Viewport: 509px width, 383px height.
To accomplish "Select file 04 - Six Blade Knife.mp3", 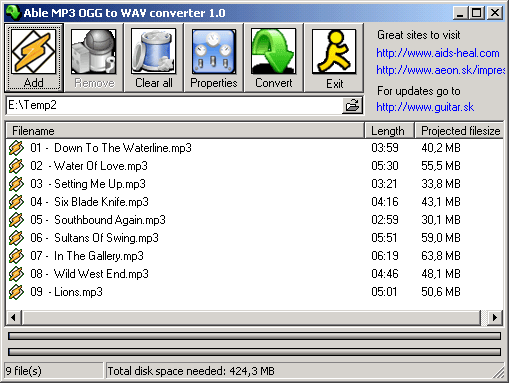I will (89, 202).
